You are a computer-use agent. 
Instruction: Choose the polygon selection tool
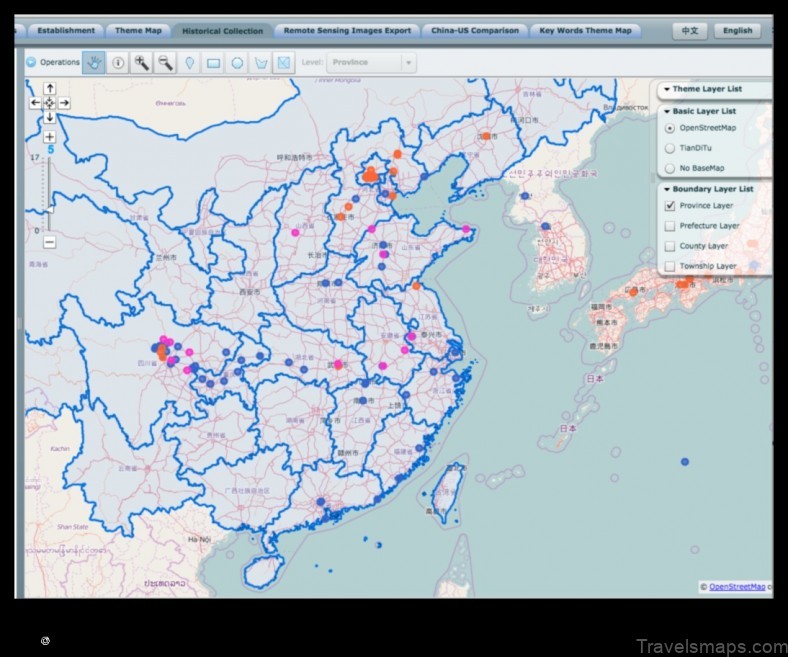tap(261, 62)
